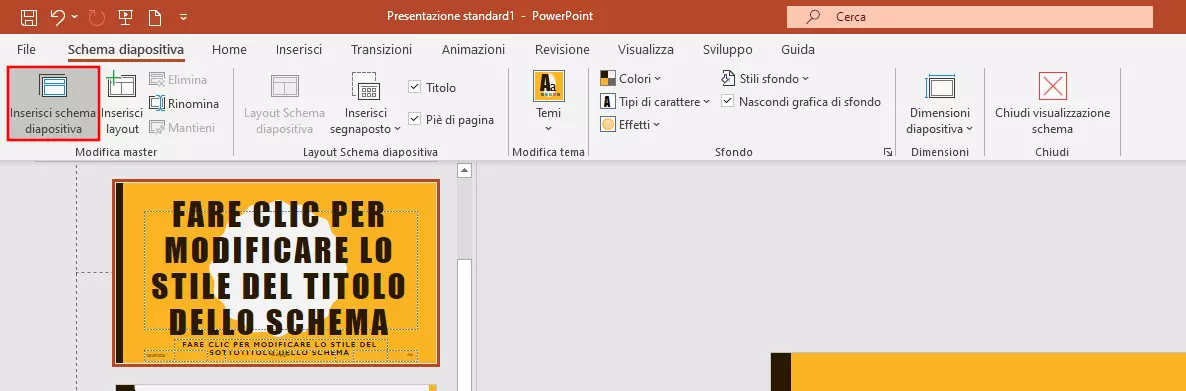The width and height of the screenshot is (1186, 391).
Task: Click the thumbnail pane scroll-up arrow
Action: (x=465, y=171)
